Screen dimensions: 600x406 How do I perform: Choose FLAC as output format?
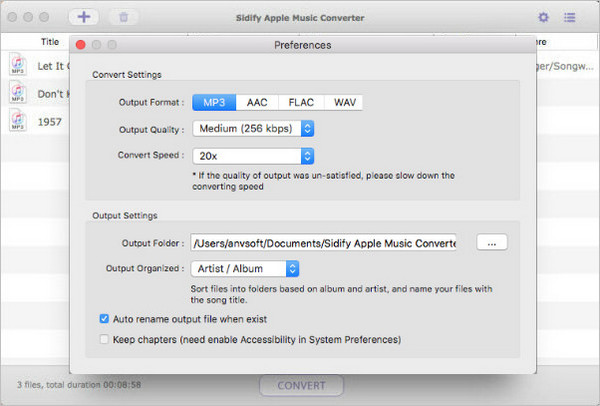pos(301,103)
